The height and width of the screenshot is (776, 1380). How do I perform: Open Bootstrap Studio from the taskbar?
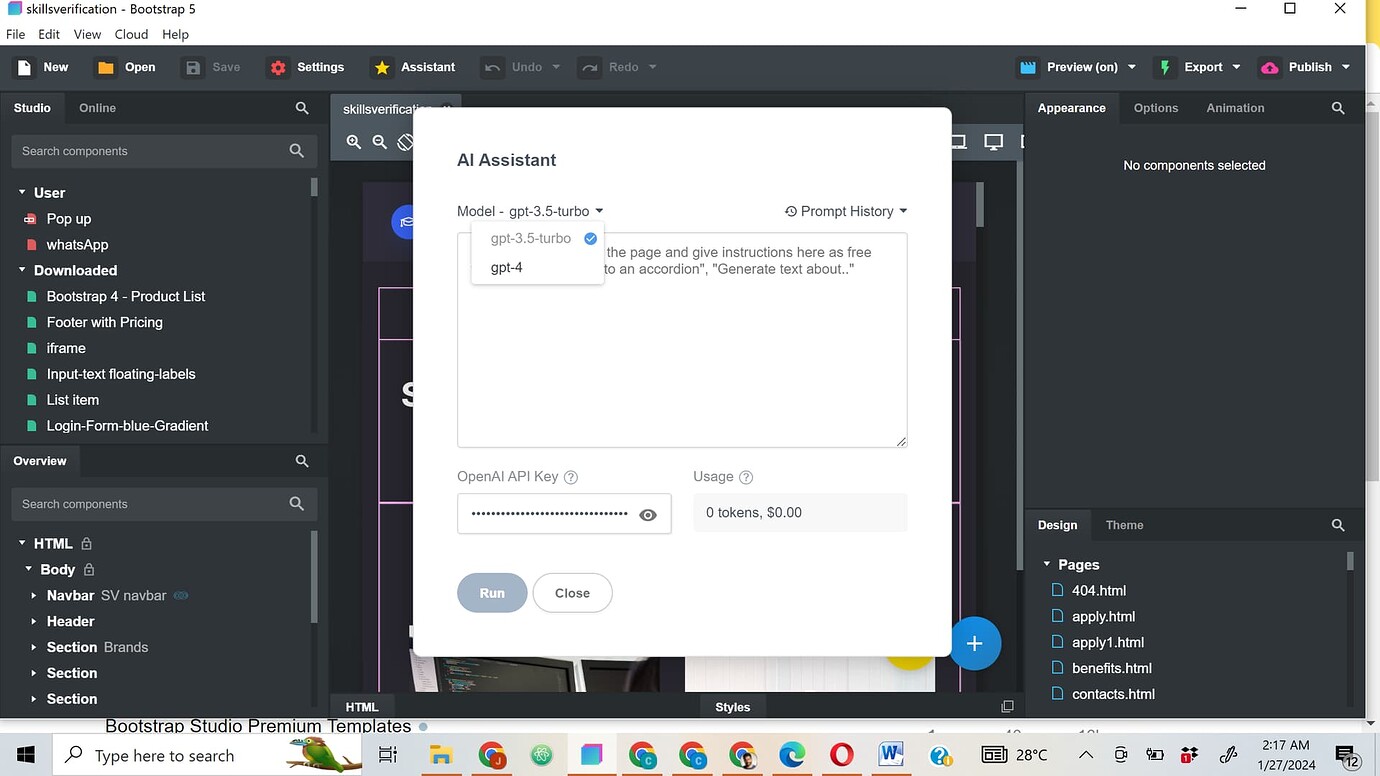pos(591,755)
